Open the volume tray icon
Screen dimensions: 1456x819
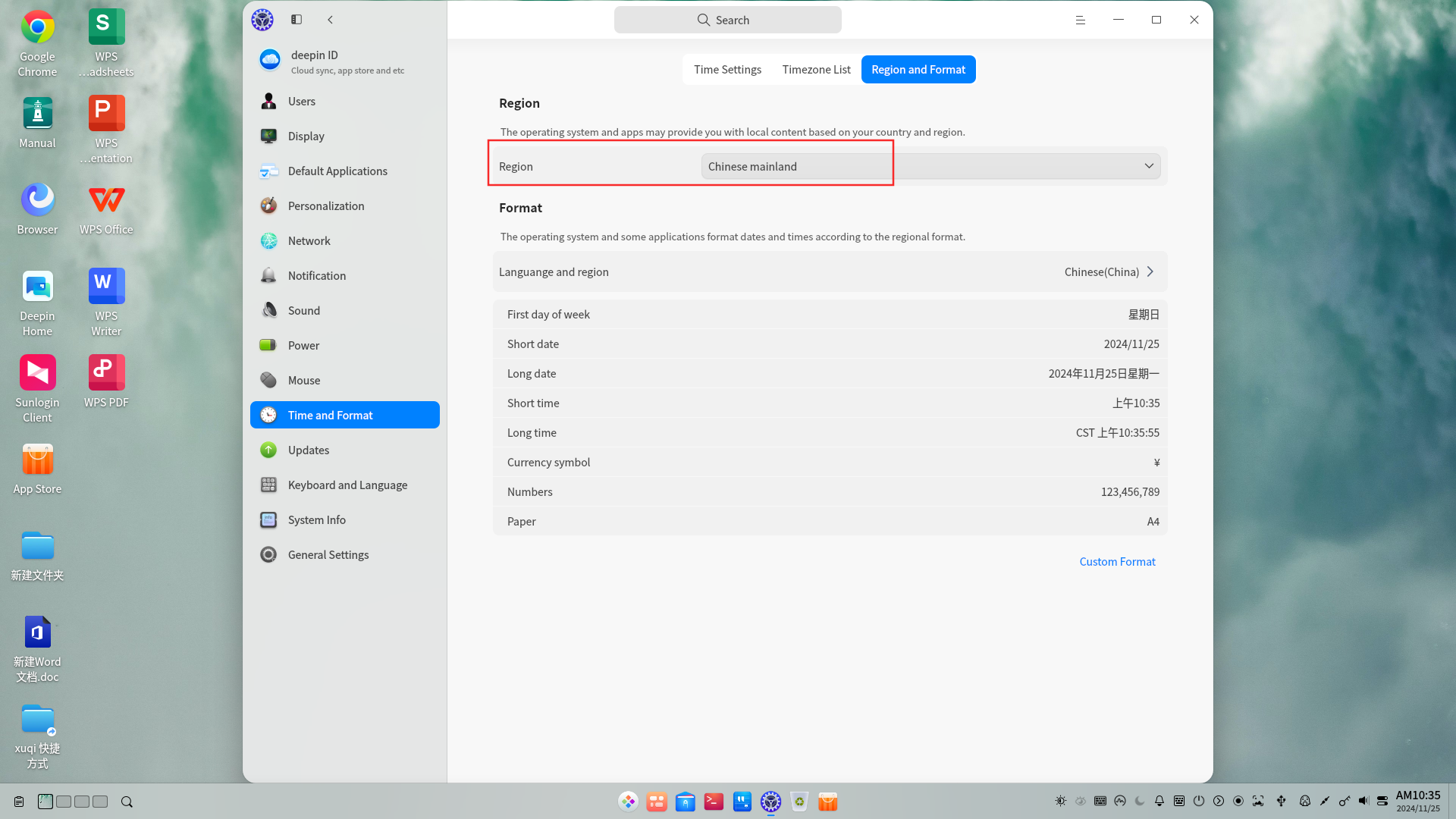click(x=1363, y=801)
